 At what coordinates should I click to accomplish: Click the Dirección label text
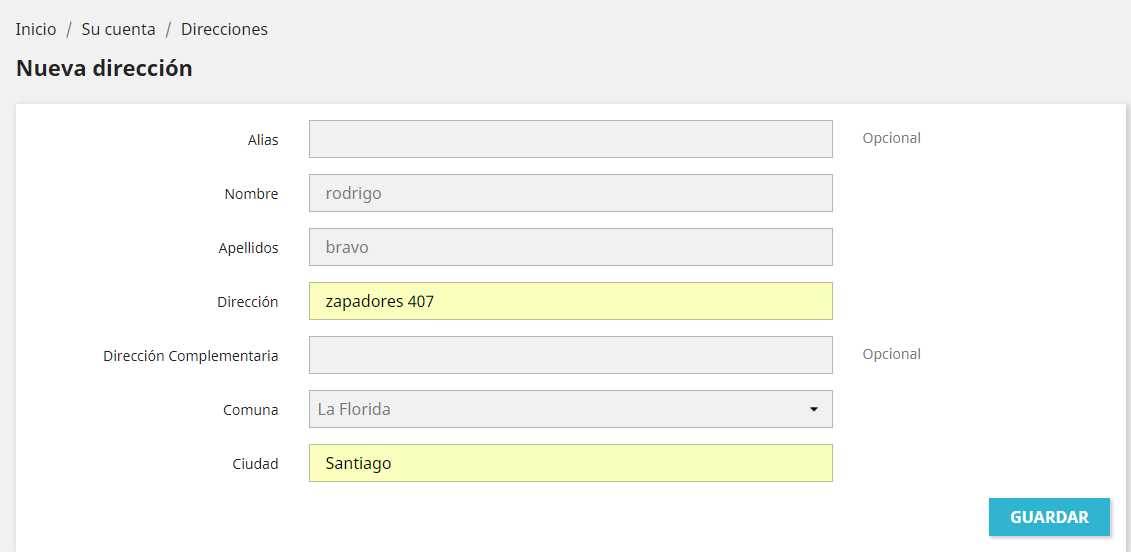coord(247,302)
